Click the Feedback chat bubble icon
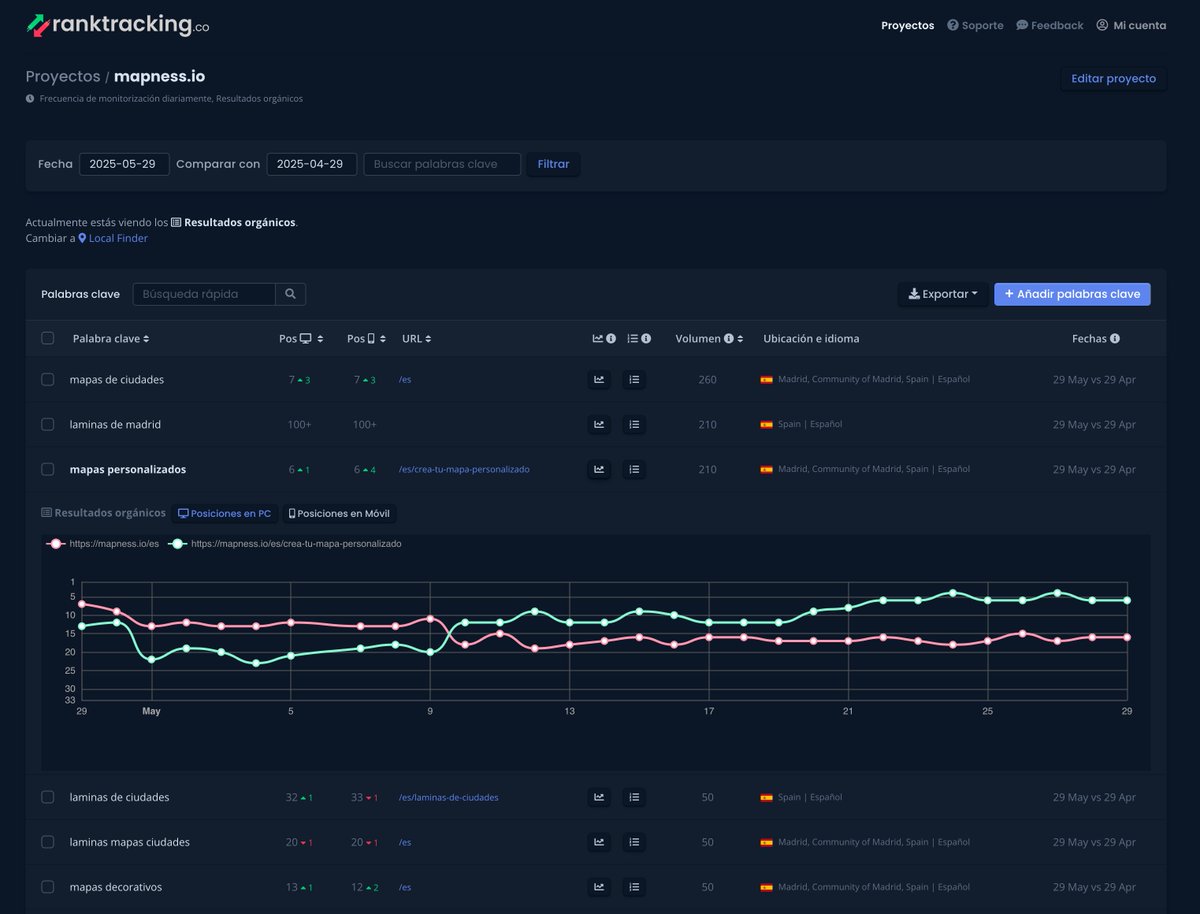The image size is (1200, 914). (x=1022, y=25)
